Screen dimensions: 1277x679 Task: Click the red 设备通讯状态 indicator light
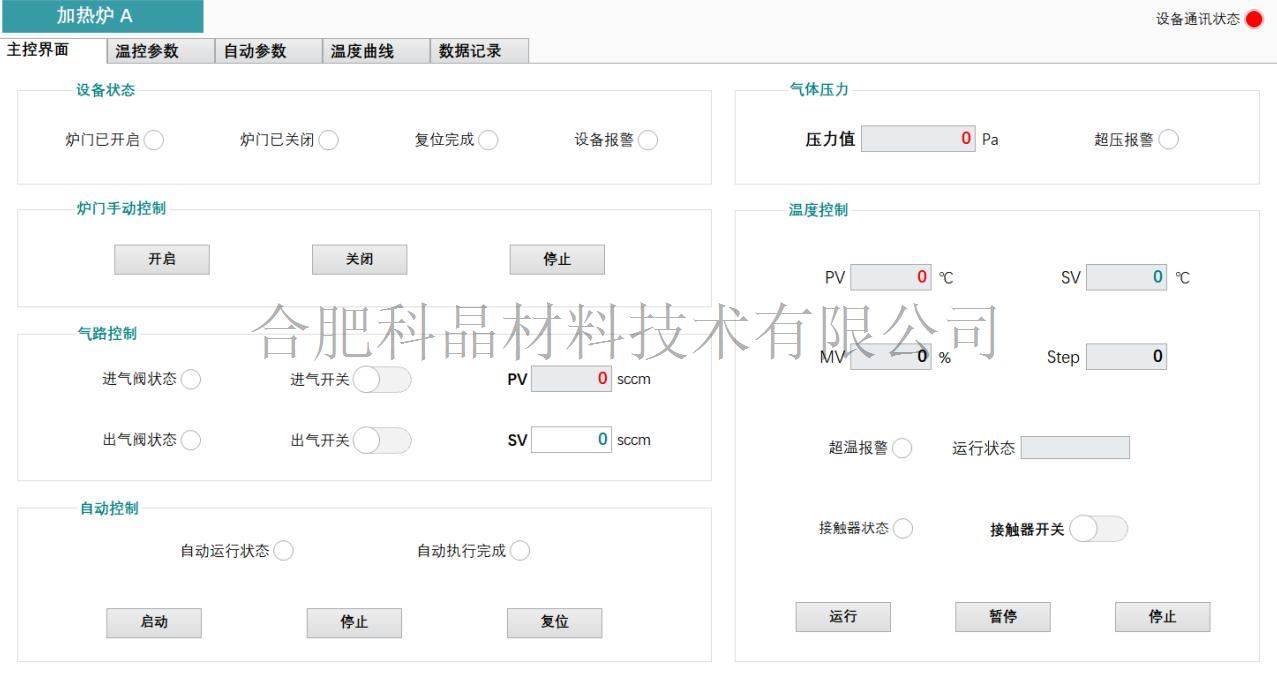pos(1254,19)
